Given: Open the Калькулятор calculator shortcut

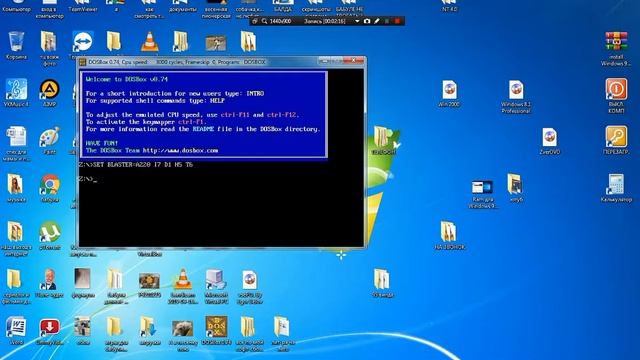Looking at the screenshot, I should (616, 185).
